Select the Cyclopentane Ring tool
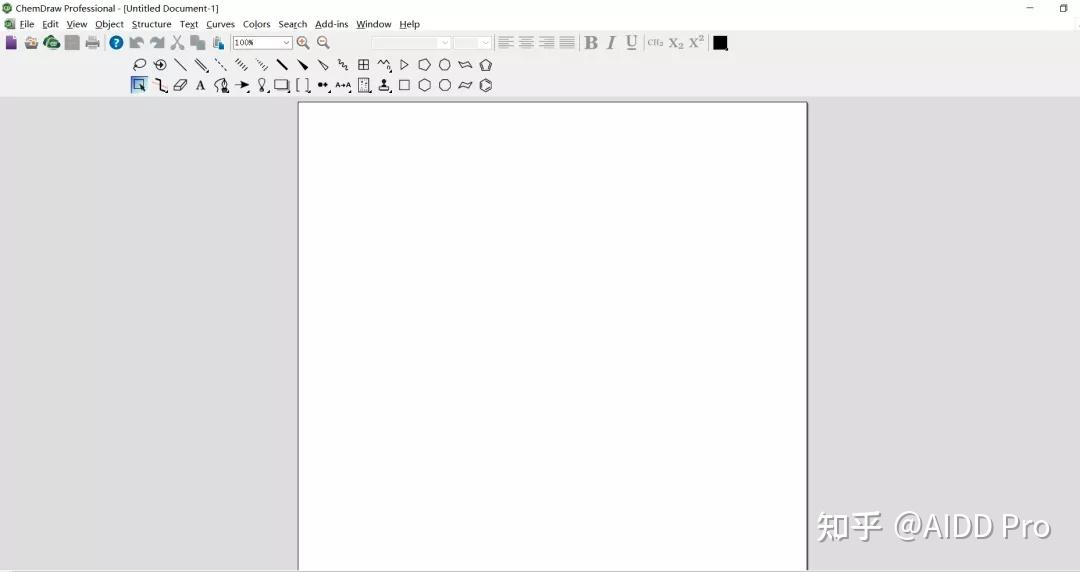 [424, 65]
